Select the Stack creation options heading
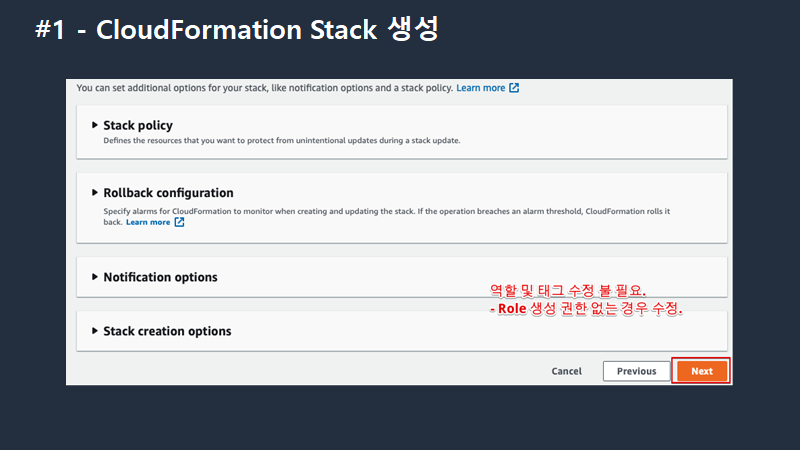 point(167,331)
